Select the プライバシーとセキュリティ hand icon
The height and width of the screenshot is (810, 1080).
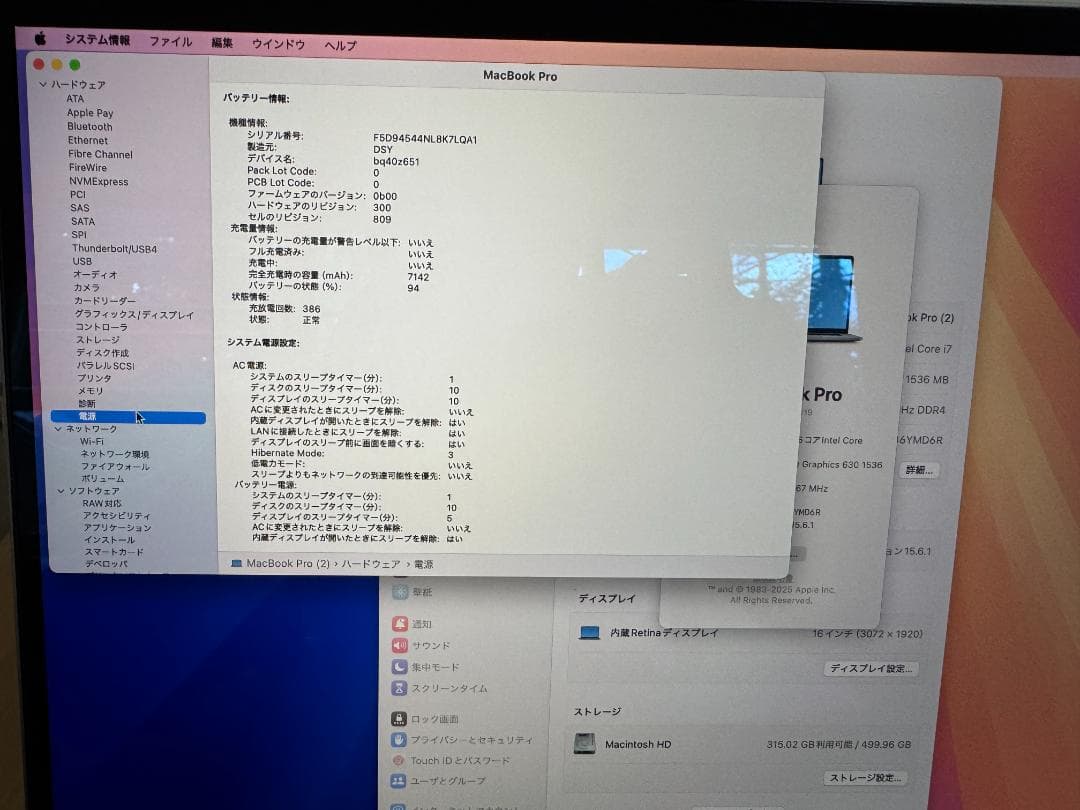click(x=398, y=739)
